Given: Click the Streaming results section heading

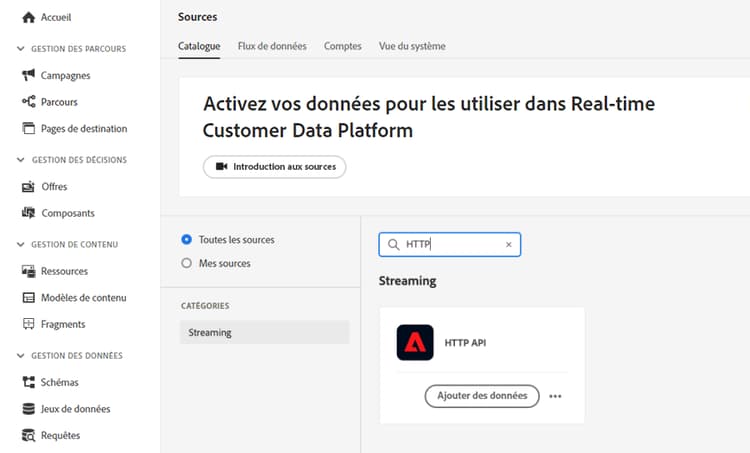Looking at the screenshot, I should pos(408,281).
